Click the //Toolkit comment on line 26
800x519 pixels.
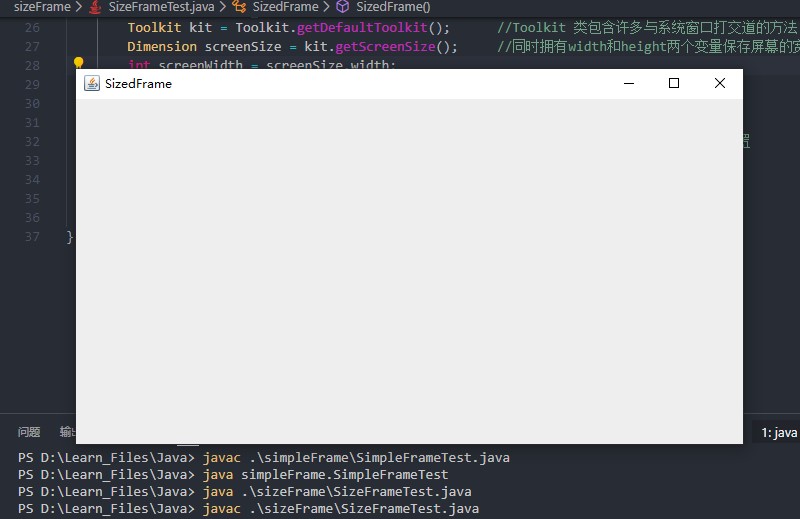[x=647, y=28]
